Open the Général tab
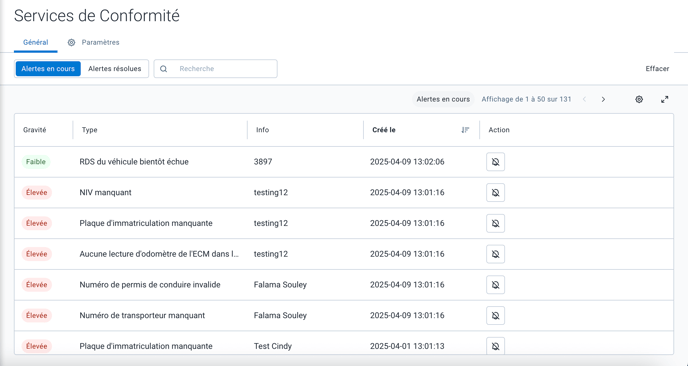Viewport: 688px width, 366px height. 36,43
